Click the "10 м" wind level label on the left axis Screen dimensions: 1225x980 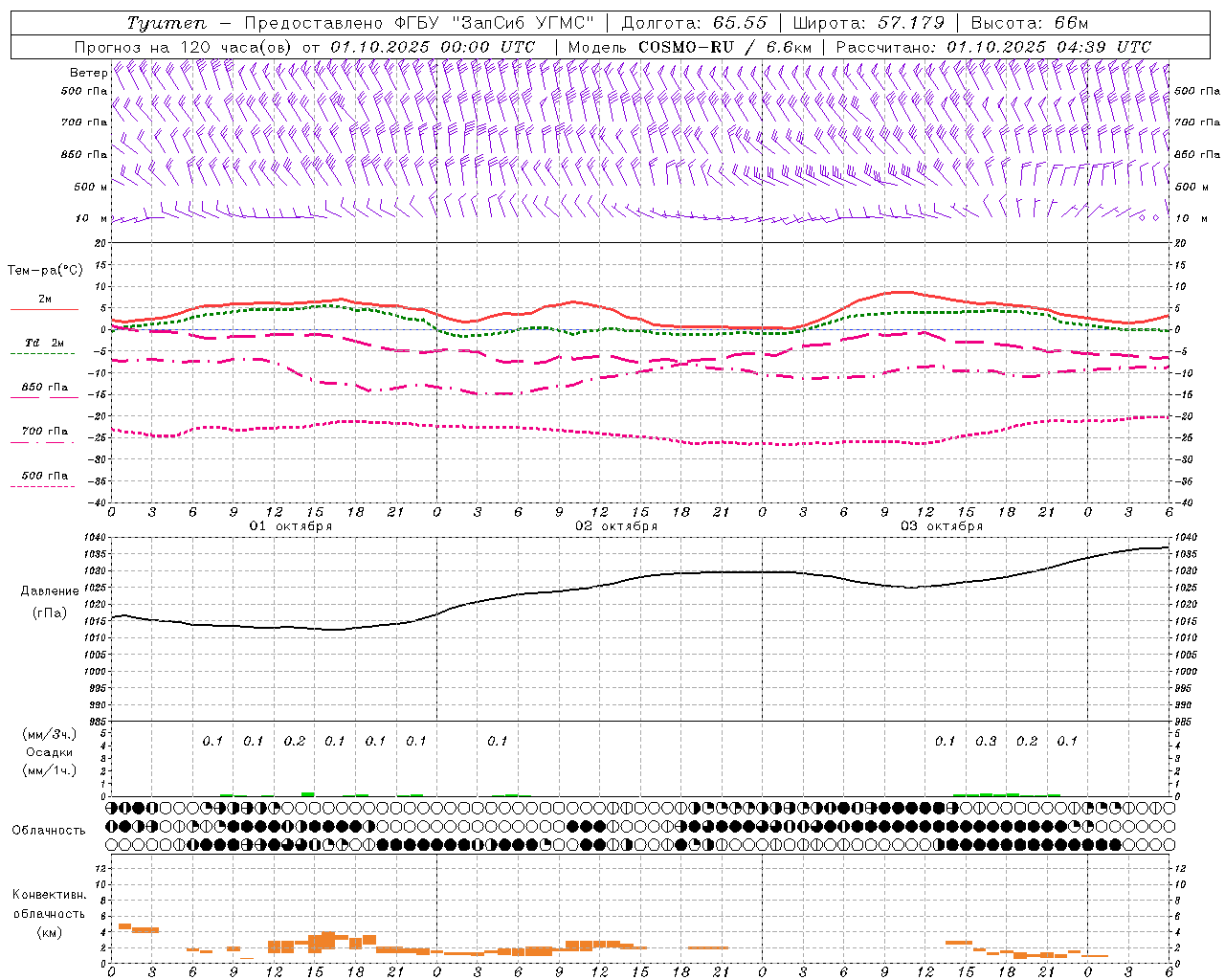(92, 218)
